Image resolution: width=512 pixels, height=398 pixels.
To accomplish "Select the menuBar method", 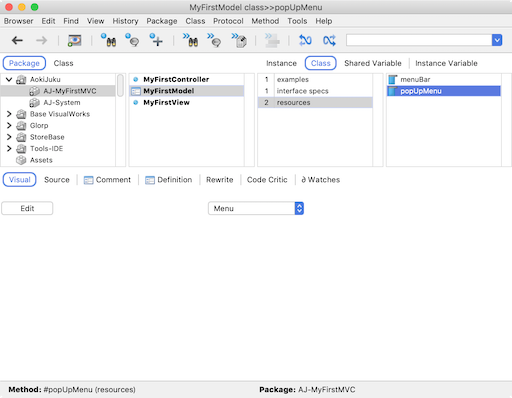I will pyautogui.click(x=444, y=79).
